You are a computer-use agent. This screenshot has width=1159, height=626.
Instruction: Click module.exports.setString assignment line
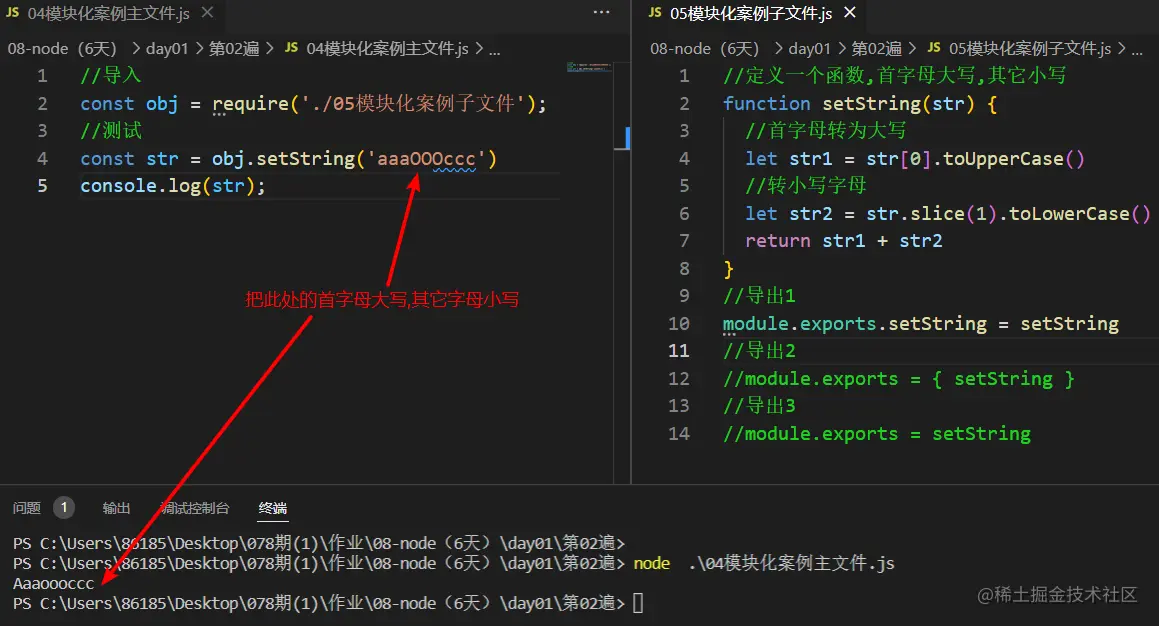(x=920, y=324)
